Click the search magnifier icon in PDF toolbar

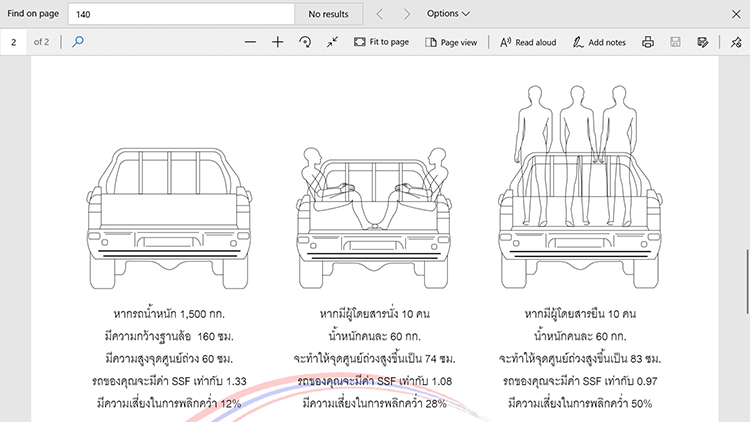pos(79,42)
